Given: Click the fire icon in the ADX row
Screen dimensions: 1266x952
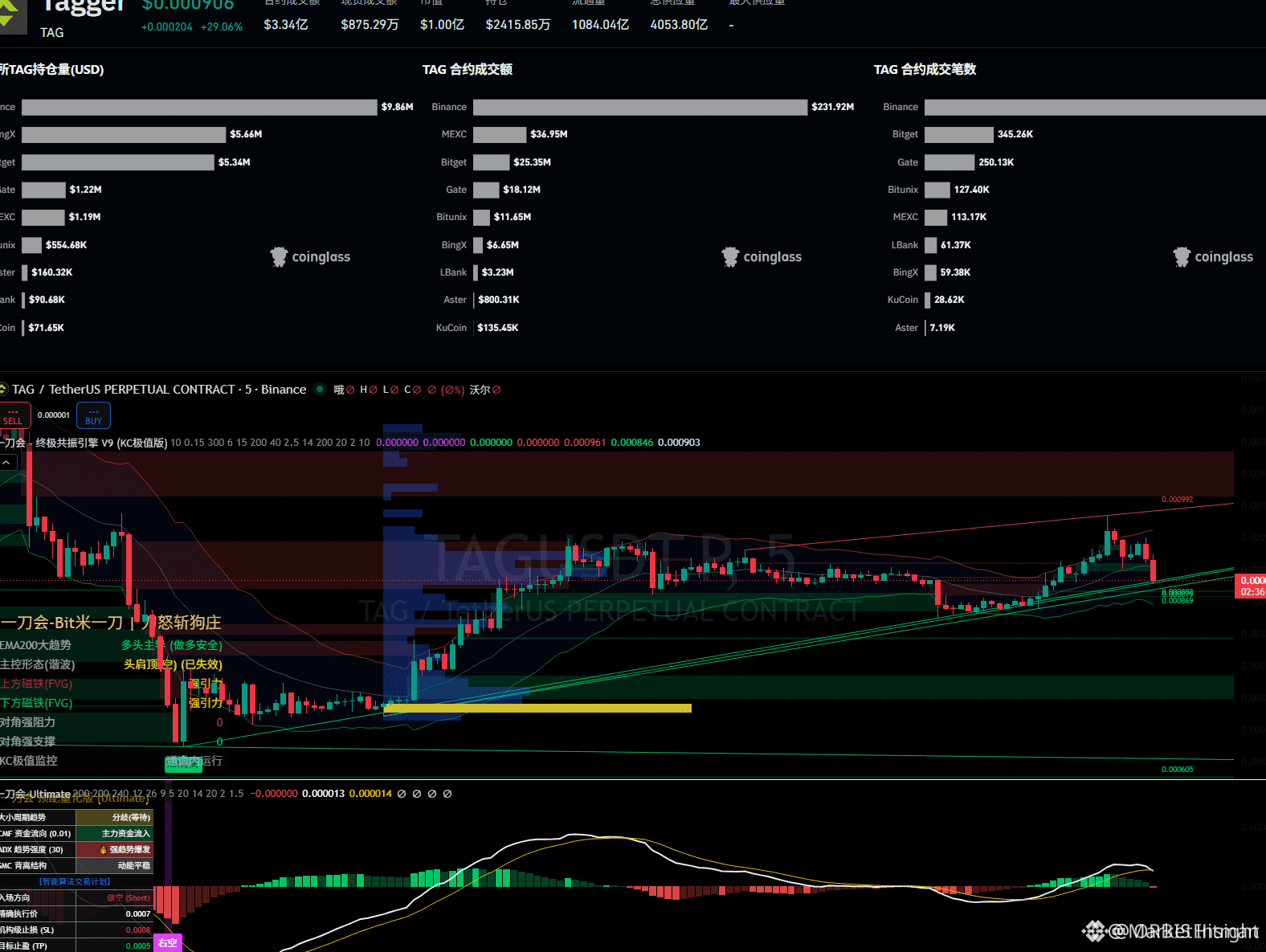Looking at the screenshot, I should (104, 850).
